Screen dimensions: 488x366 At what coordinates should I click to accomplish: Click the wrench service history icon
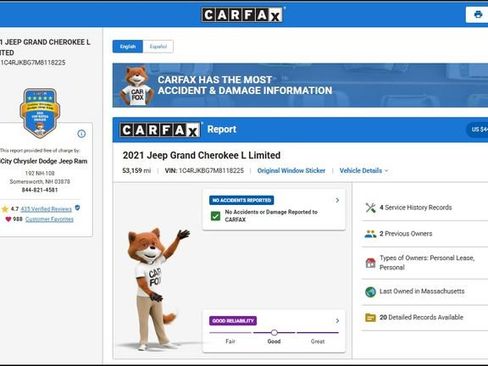click(x=370, y=207)
